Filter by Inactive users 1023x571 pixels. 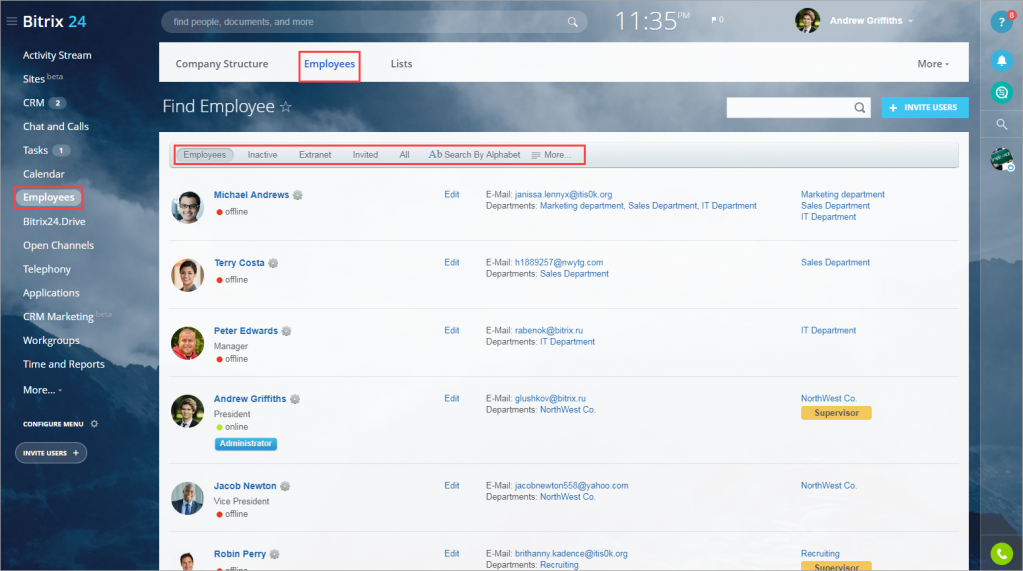tap(262, 155)
